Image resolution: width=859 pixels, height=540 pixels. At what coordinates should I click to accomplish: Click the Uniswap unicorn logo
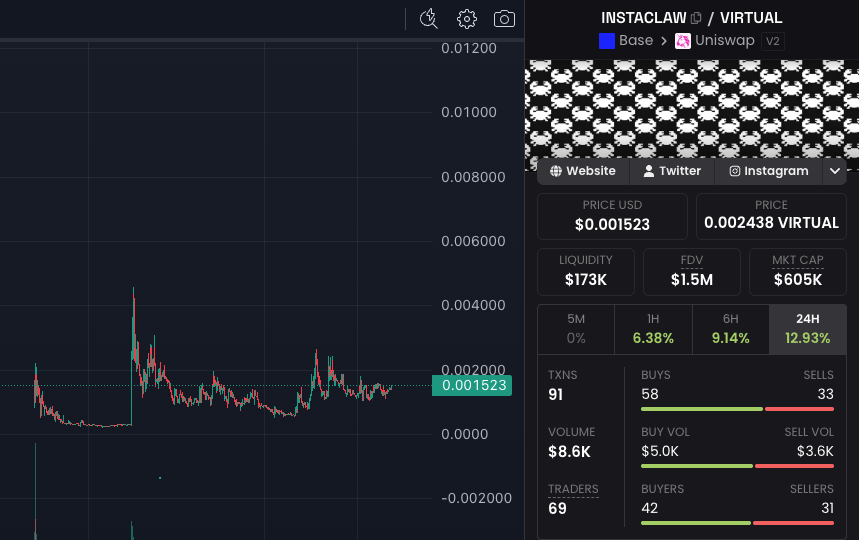[x=683, y=41]
